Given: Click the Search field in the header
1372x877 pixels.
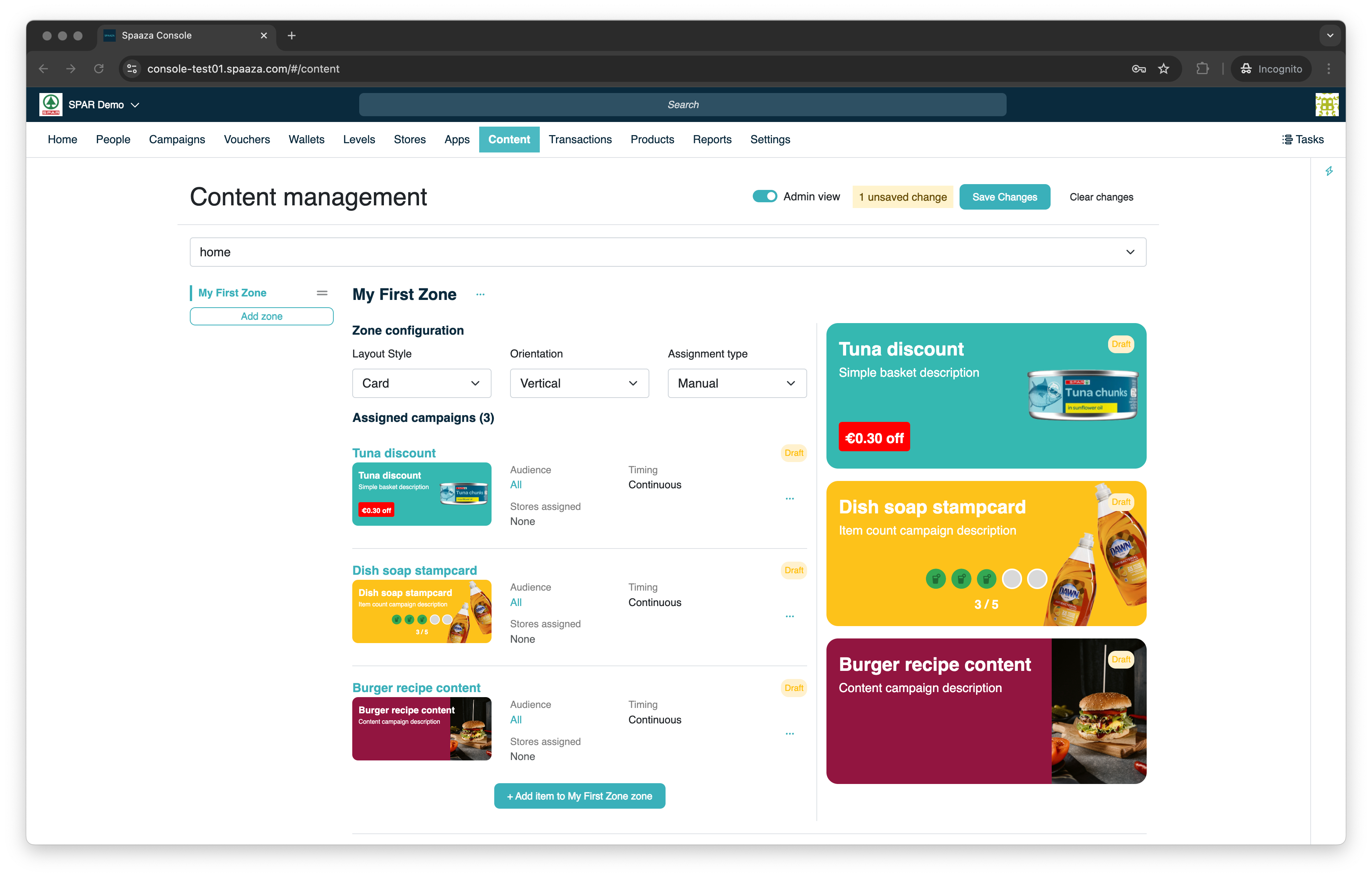Looking at the screenshot, I should click(x=683, y=105).
